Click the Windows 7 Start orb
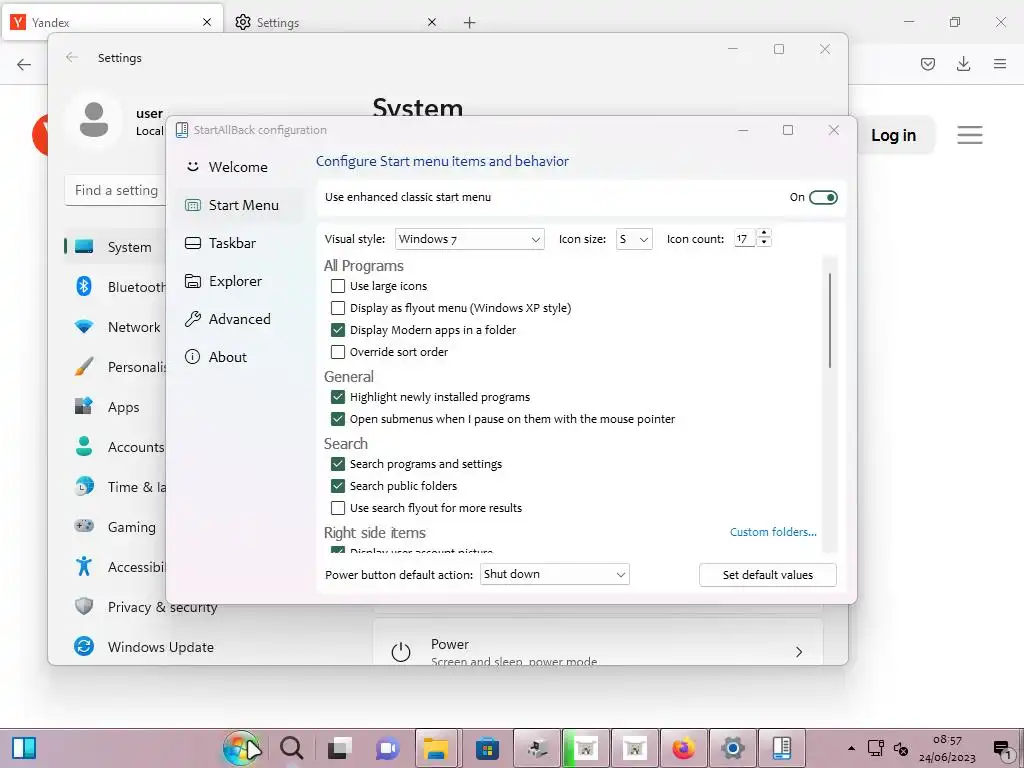Screen dimensions: 1024x768 (240, 748)
